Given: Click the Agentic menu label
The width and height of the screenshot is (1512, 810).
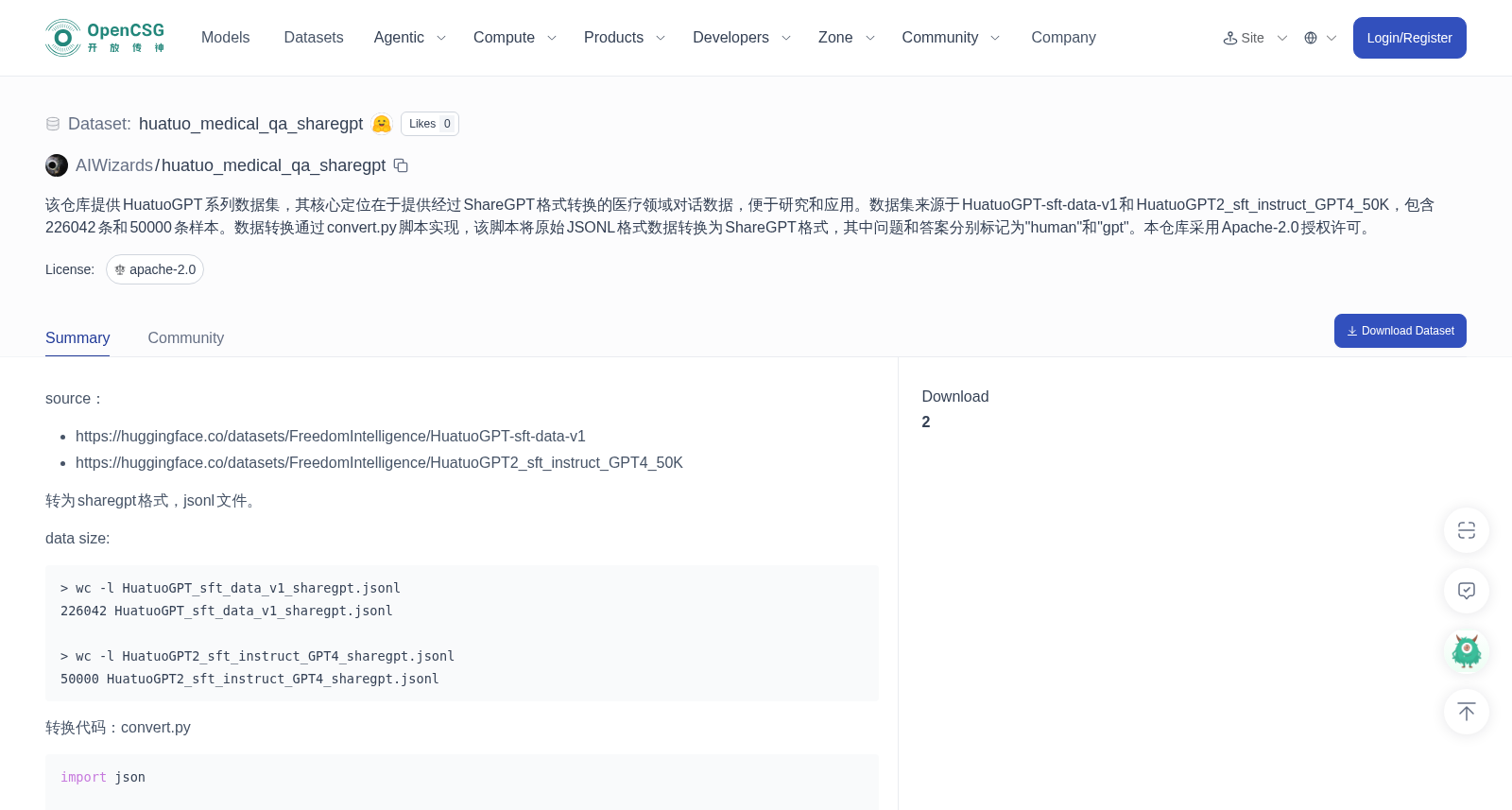Looking at the screenshot, I should coord(399,38).
